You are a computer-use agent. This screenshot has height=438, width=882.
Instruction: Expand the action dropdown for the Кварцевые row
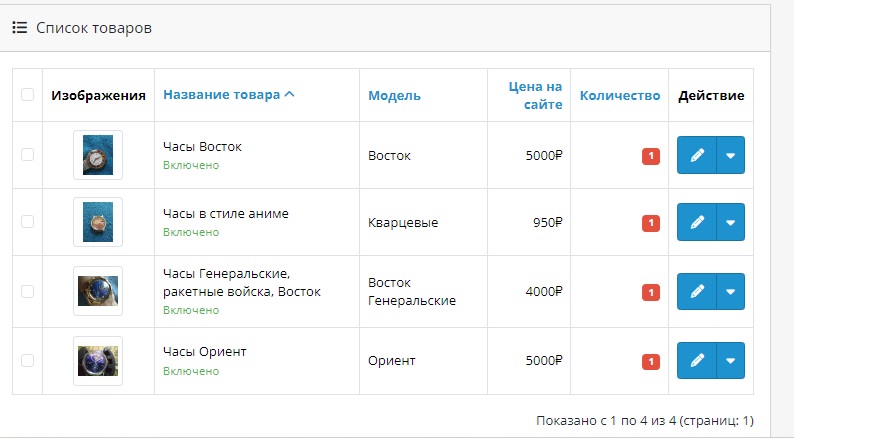coord(731,222)
